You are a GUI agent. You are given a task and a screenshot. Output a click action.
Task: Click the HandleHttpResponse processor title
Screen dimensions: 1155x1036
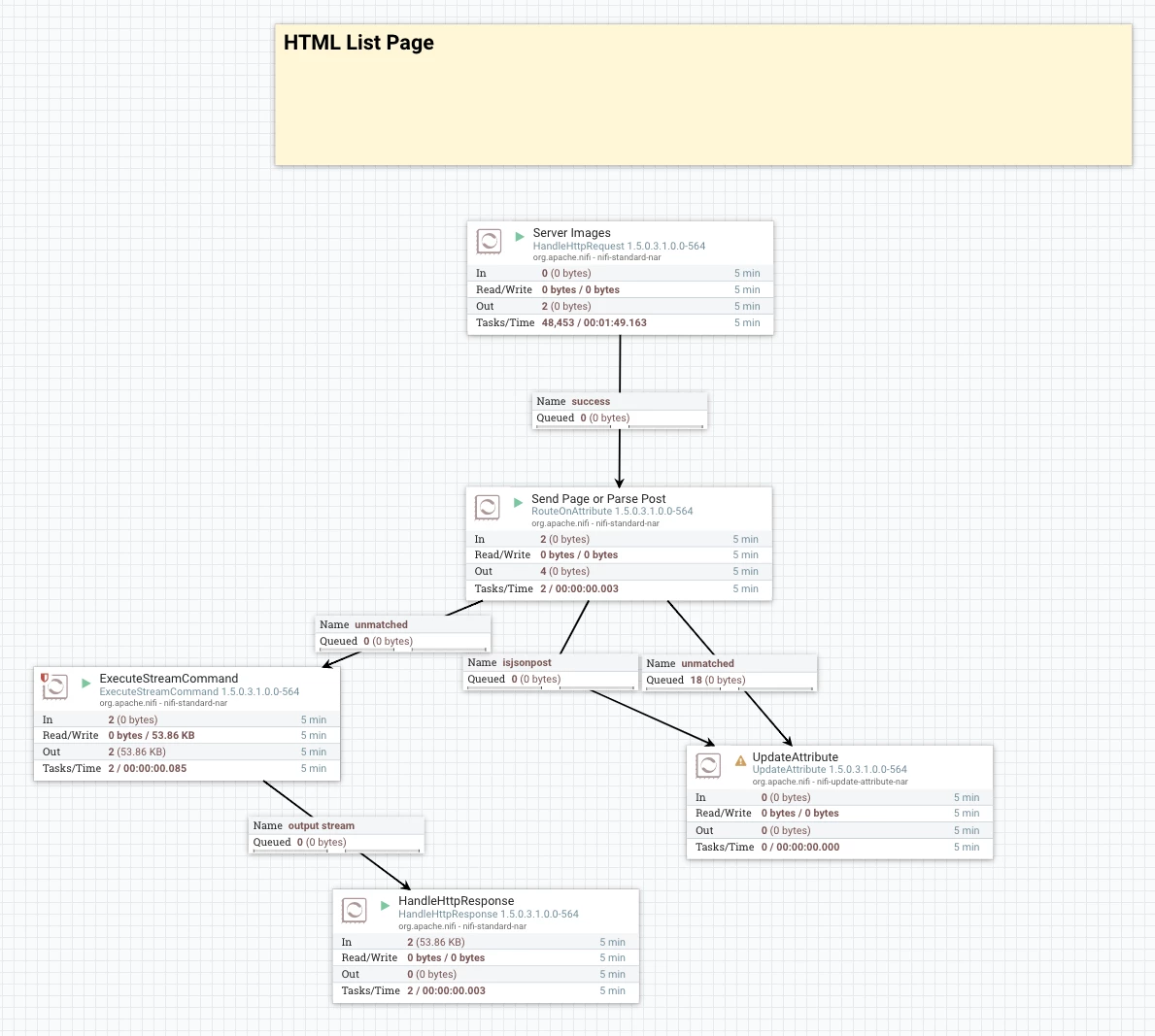coord(456,900)
